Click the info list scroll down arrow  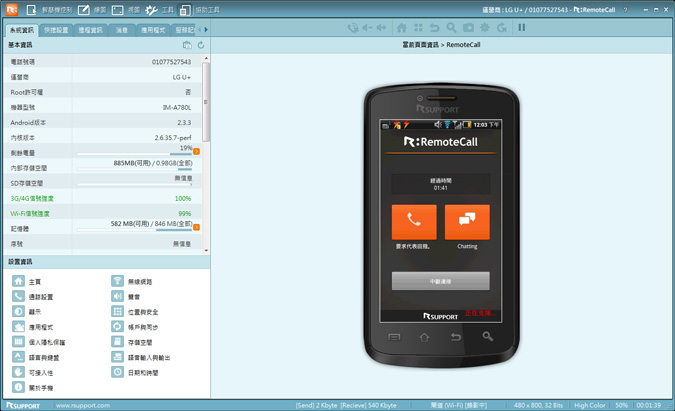point(206,250)
